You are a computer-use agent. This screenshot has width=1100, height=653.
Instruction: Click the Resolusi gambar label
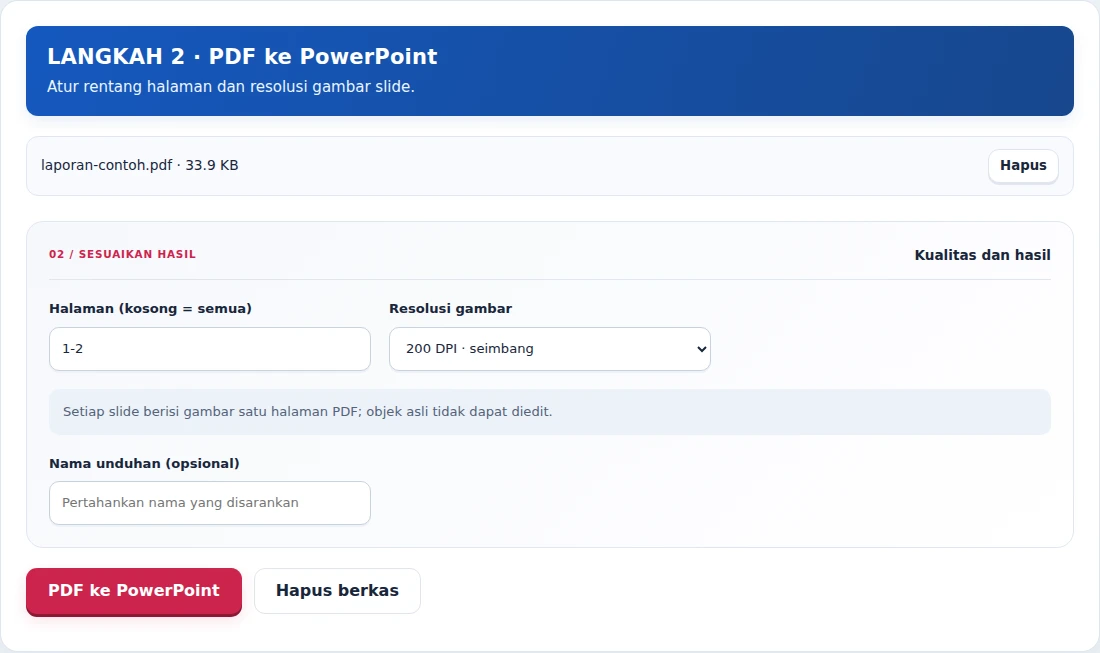450,309
